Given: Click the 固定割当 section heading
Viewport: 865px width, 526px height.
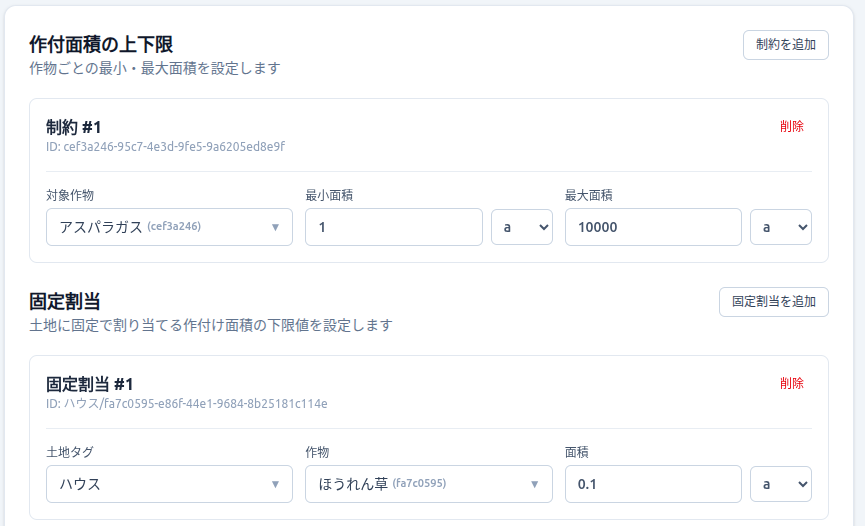Looking at the screenshot, I should click(x=65, y=302).
